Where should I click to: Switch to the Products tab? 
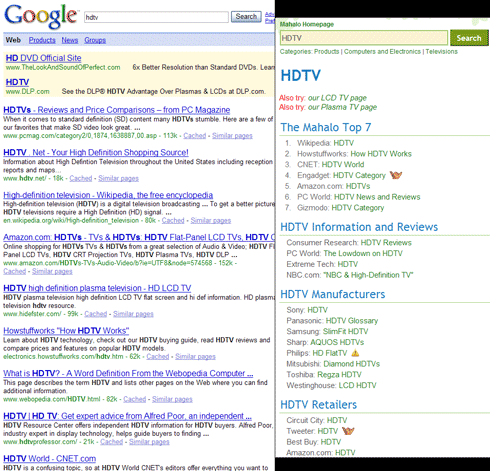tap(42, 40)
